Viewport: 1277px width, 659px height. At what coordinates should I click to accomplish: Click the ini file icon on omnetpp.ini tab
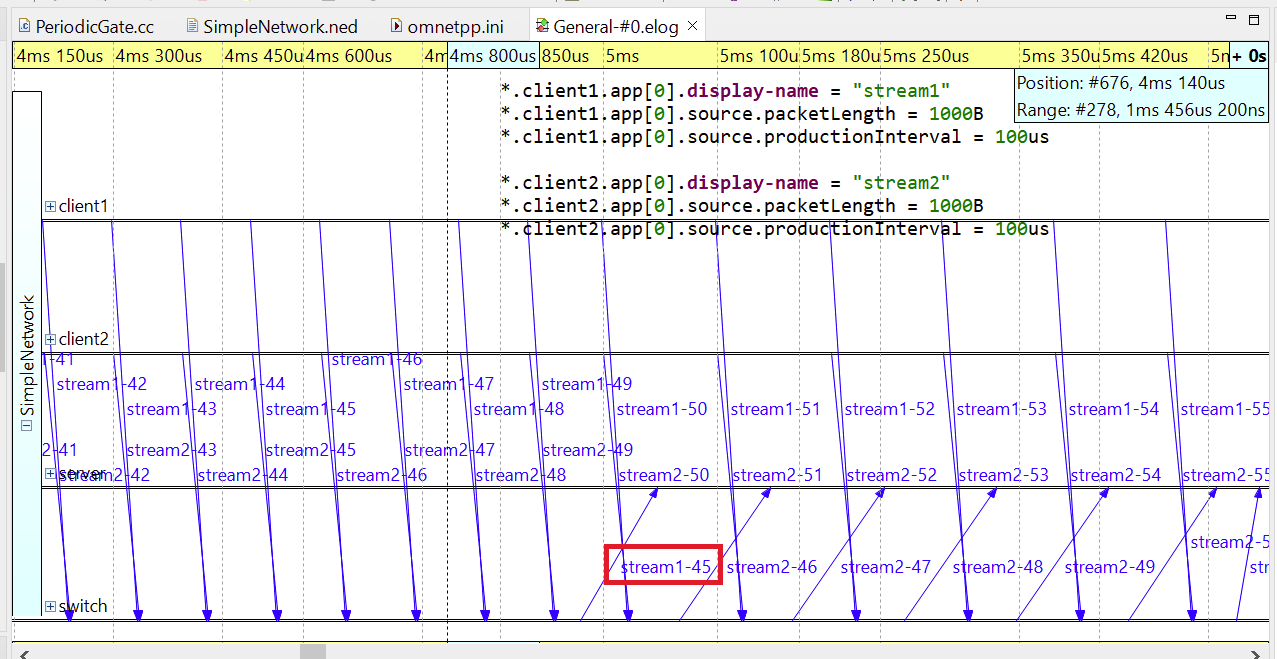398,25
